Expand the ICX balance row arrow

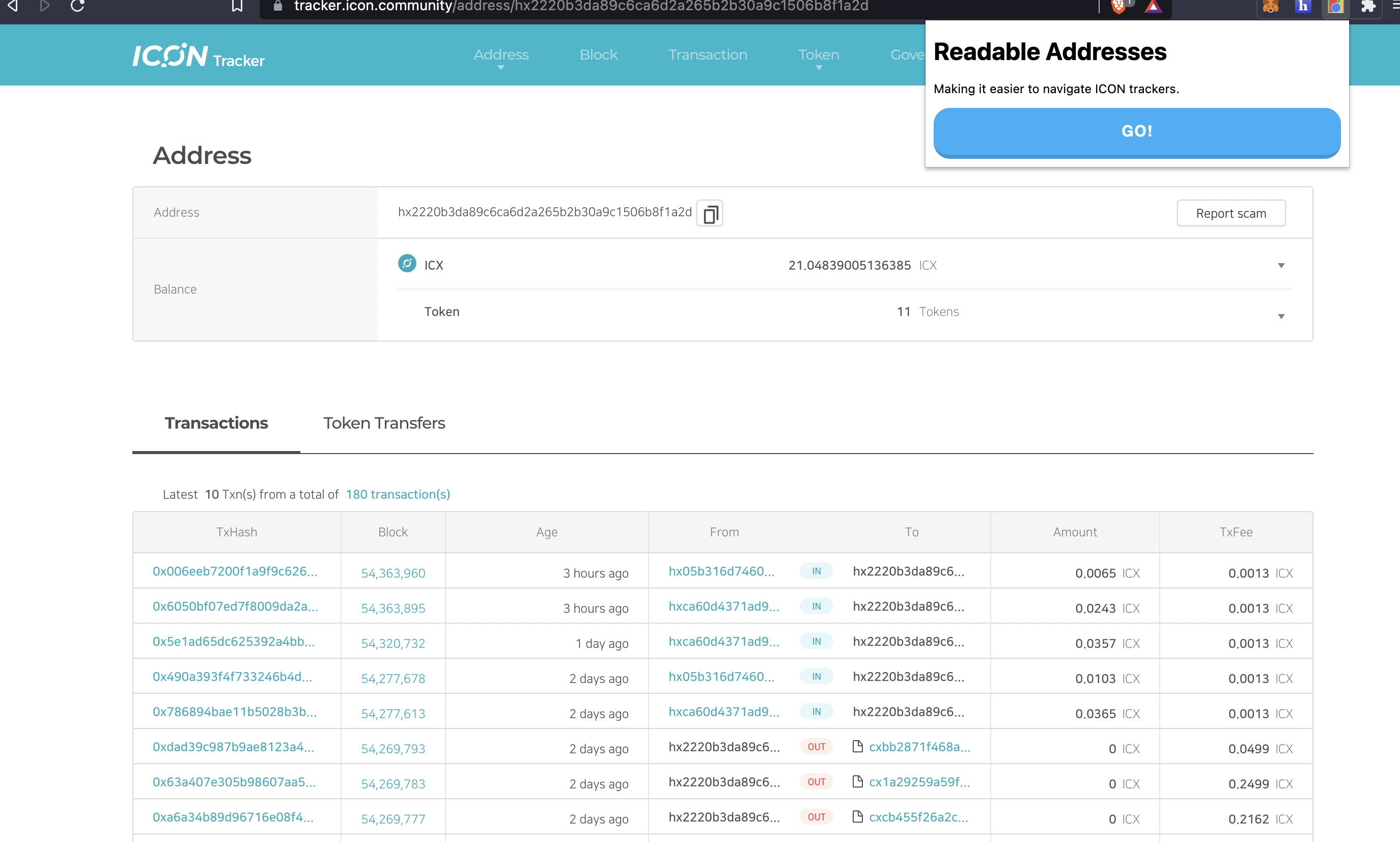pos(1281,266)
